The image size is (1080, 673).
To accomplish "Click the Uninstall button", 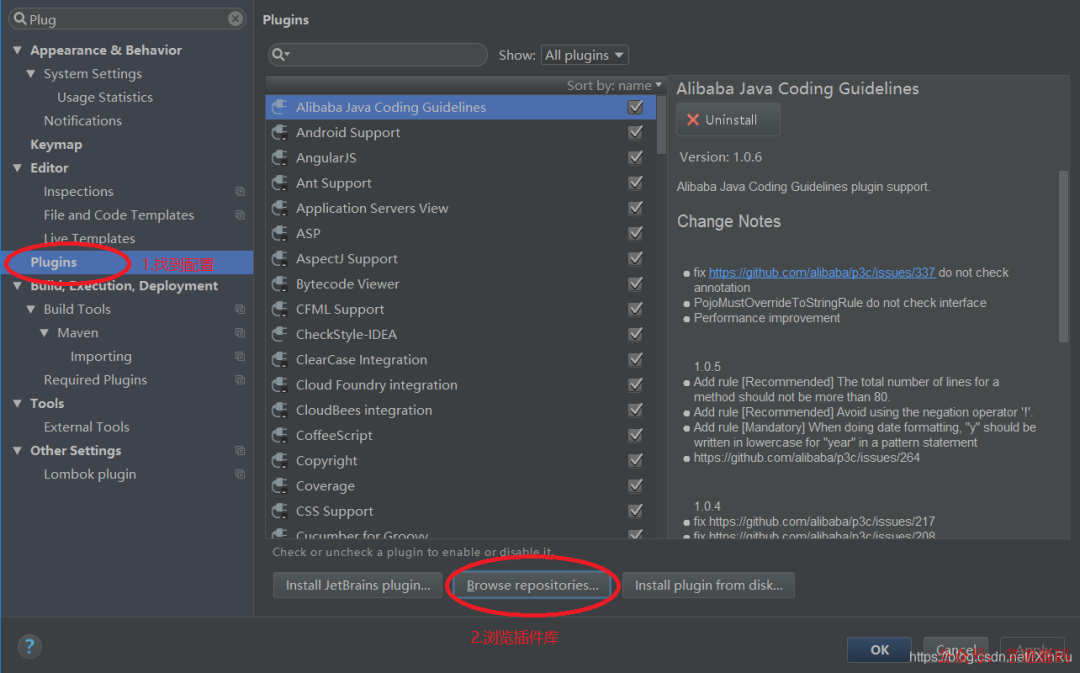I will pos(728,120).
